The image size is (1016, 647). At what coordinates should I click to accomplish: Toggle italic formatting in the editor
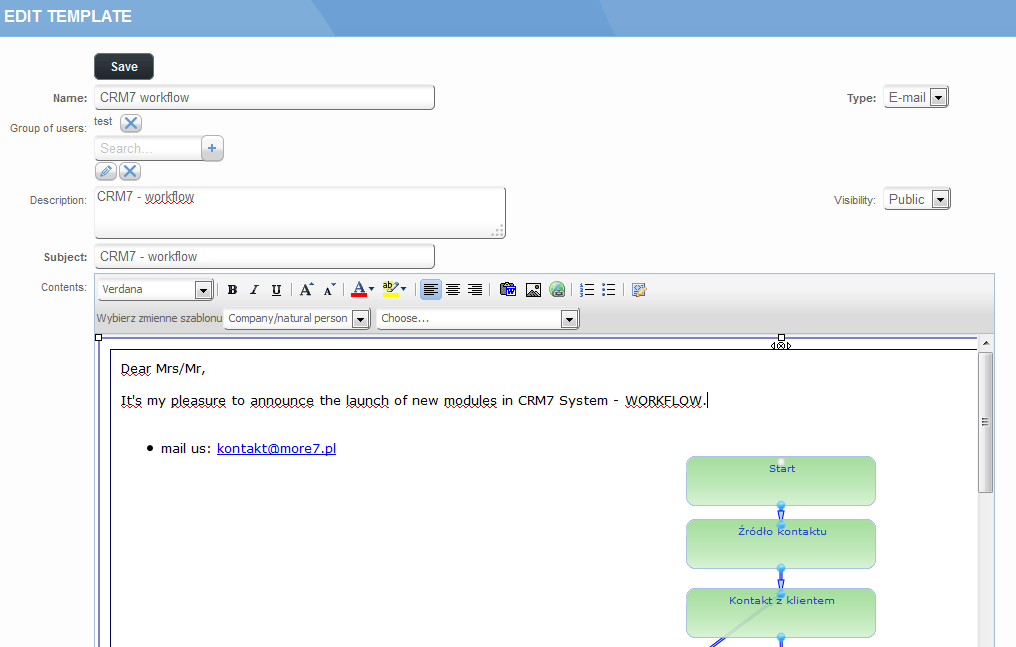click(x=254, y=289)
